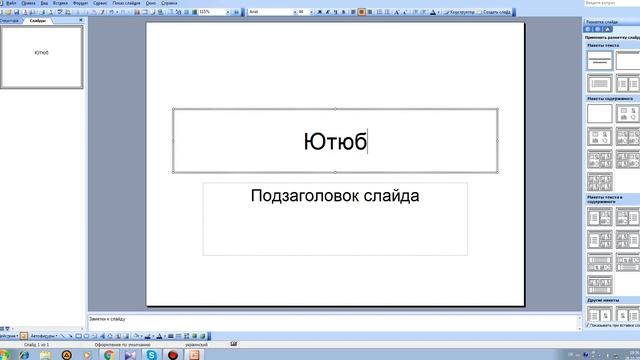Open the 'Правка' (Edit) menu
This screenshot has width=640, height=360.
coord(28,3)
